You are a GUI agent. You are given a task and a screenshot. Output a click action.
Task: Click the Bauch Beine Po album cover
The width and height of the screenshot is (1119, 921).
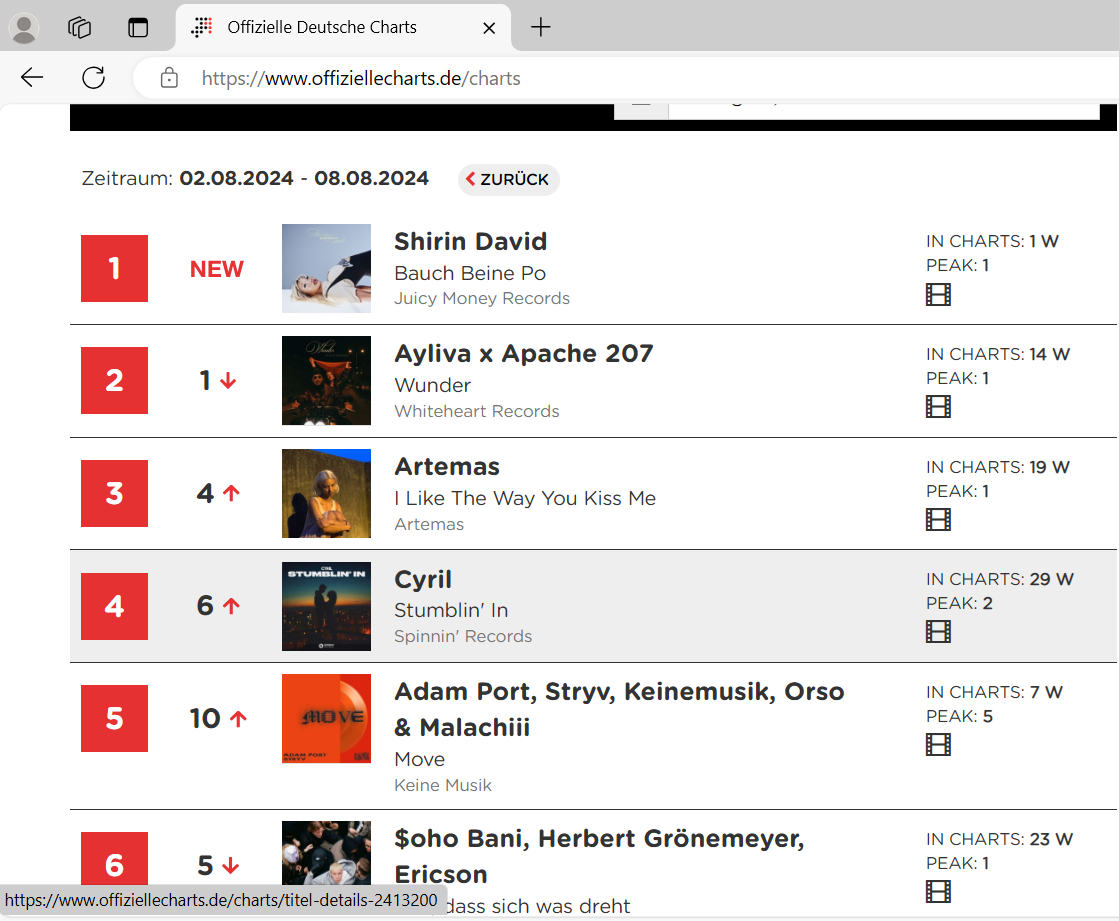326,268
